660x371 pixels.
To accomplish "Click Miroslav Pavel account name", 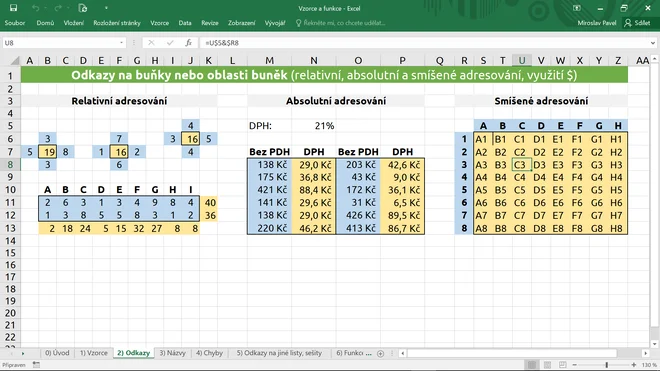I will [x=597, y=23].
